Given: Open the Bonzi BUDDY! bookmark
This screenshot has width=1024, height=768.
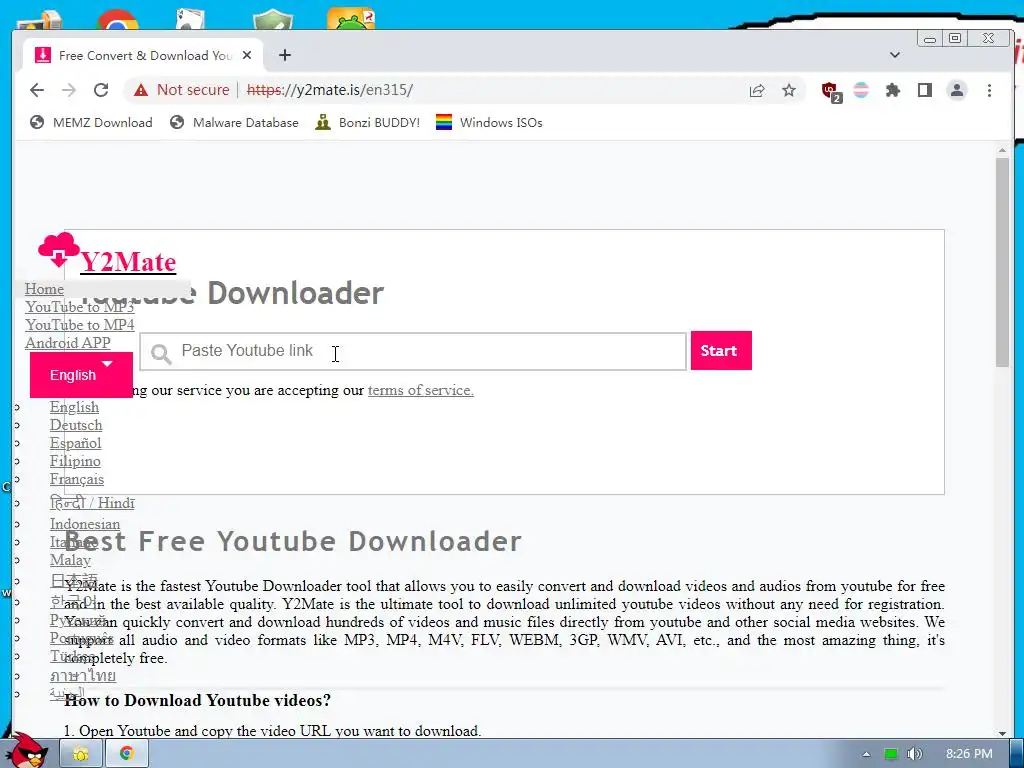Looking at the screenshot, I should (x=367, y=123).
